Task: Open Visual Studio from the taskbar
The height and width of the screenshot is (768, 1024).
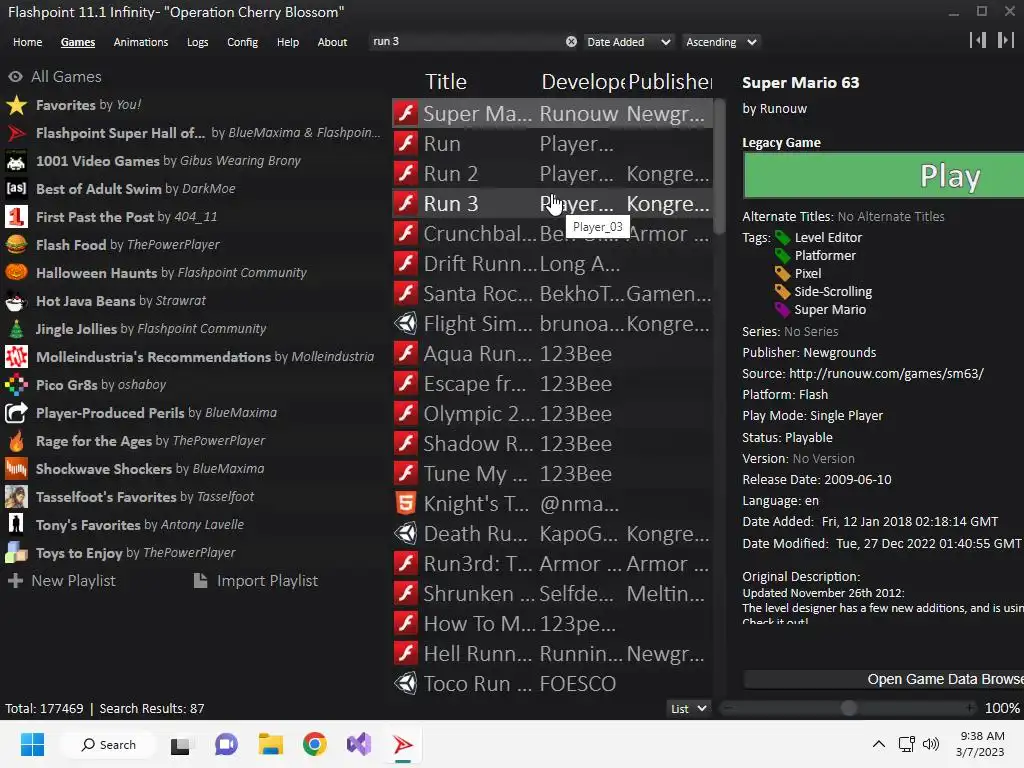Action: click(359, 744)
